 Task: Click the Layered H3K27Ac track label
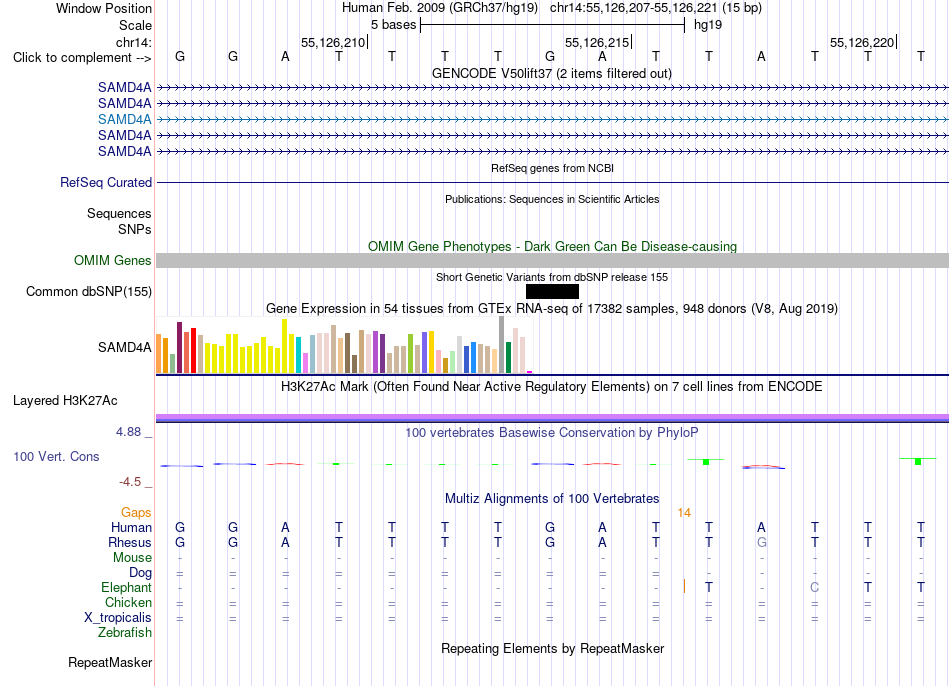[x=65, y=401]
